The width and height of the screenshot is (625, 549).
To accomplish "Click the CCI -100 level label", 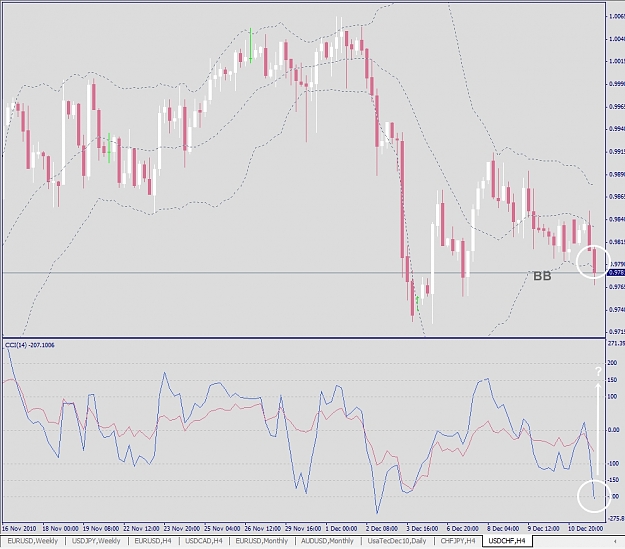I will pos(613,463).
